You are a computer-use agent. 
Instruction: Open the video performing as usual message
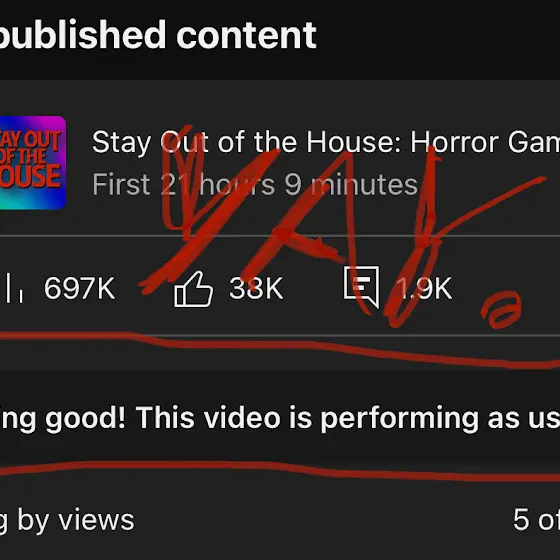(x=280, y=418)
